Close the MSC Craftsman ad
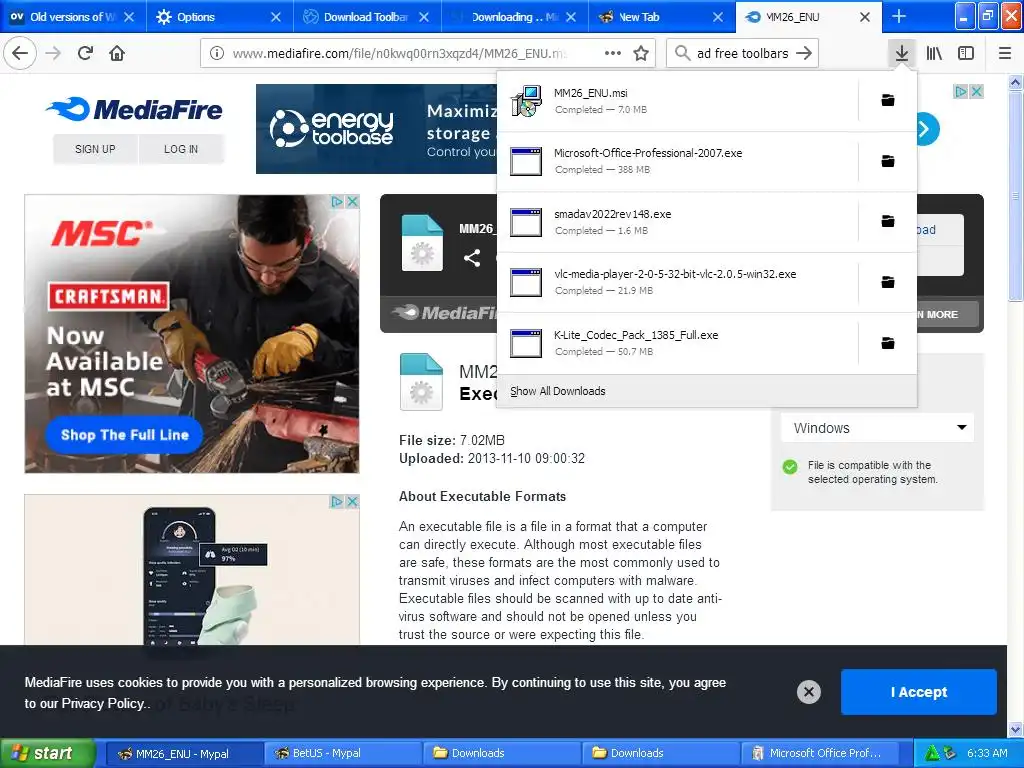The image size is (1024, 768). pyautogui.click(x=353, y=202)
